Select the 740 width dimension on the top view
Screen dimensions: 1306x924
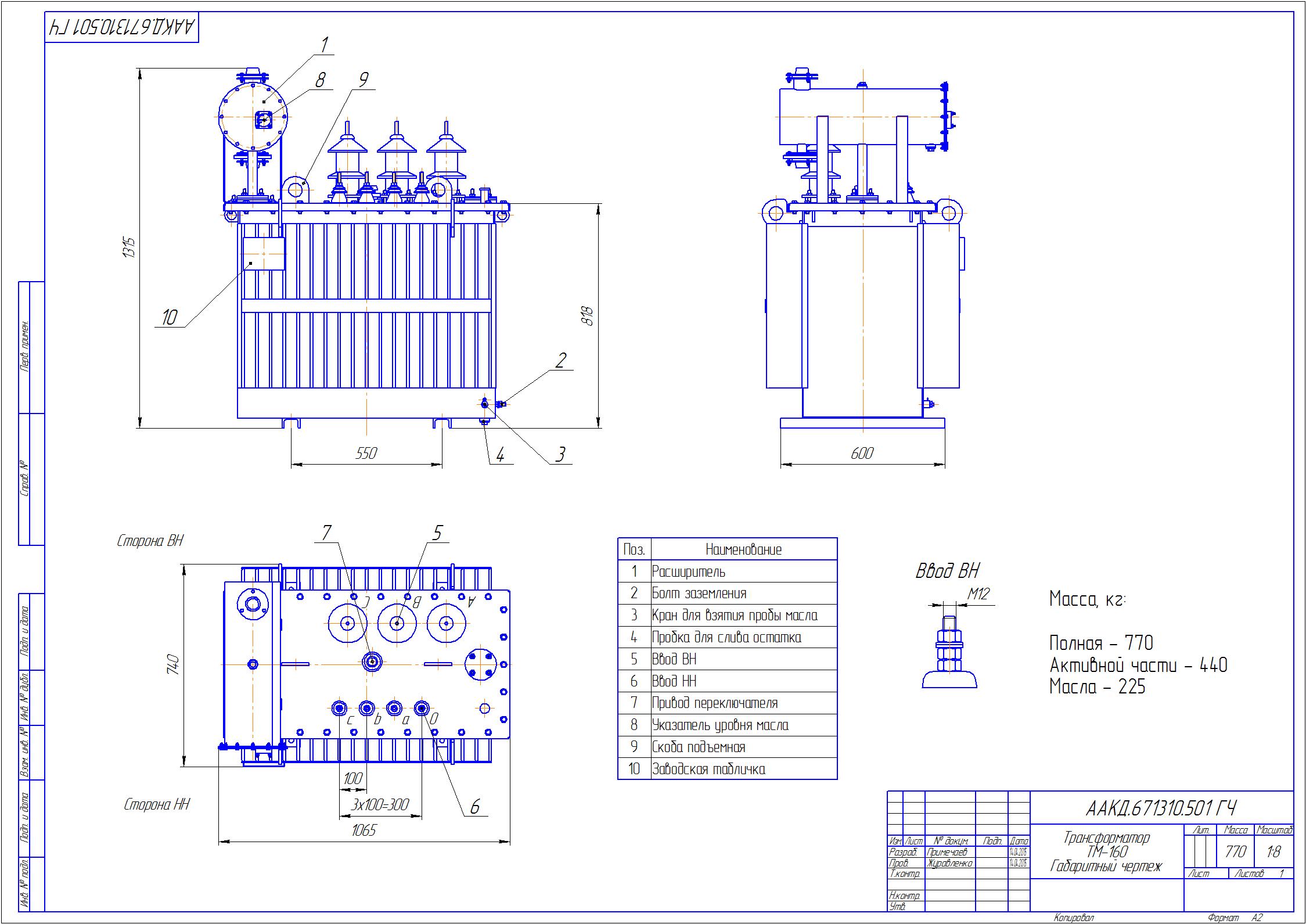coord(172,664)
